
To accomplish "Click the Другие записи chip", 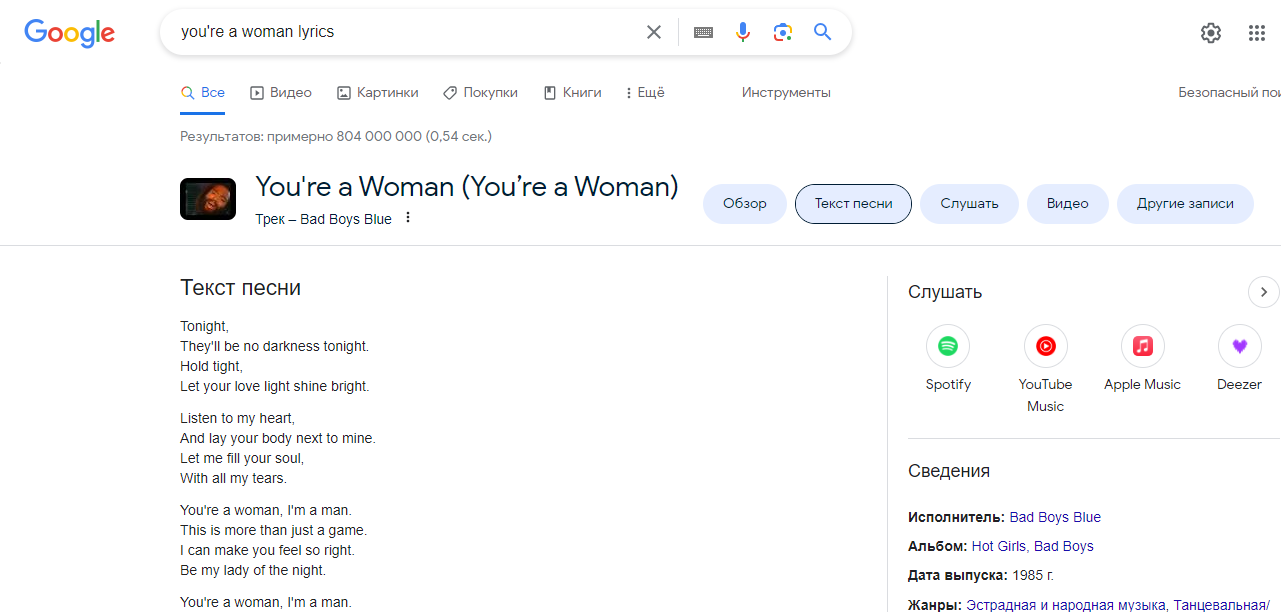I will pos(1184,204).
